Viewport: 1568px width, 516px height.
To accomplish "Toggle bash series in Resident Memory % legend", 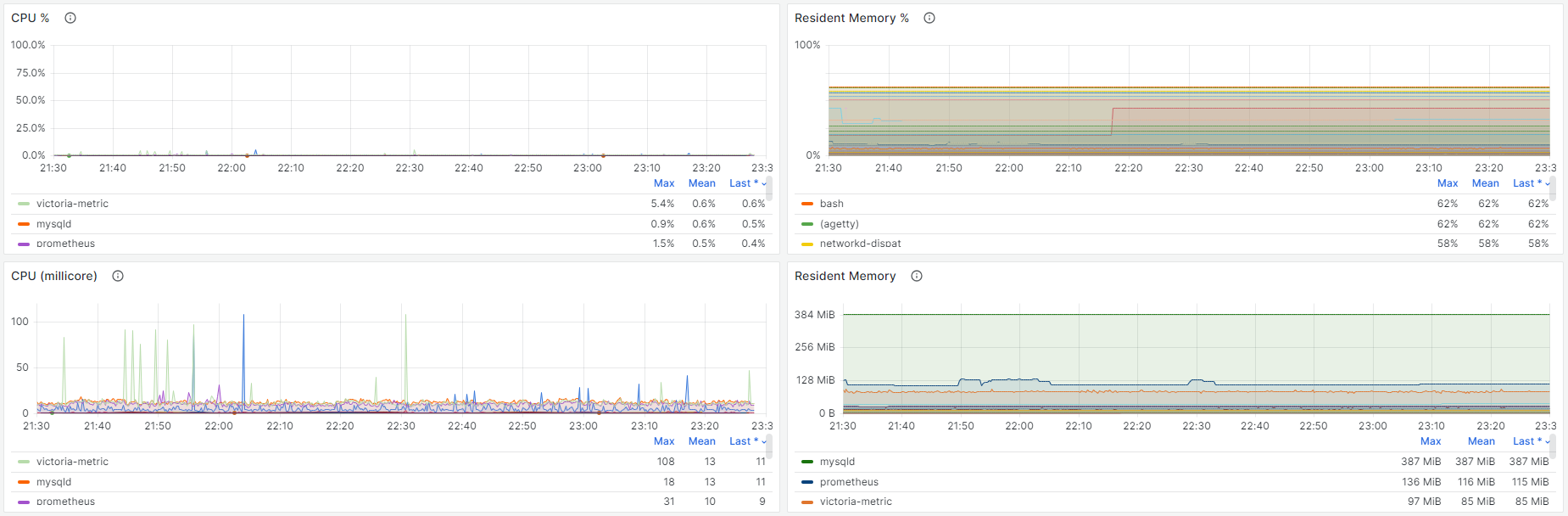I will (x=831, y=204).
